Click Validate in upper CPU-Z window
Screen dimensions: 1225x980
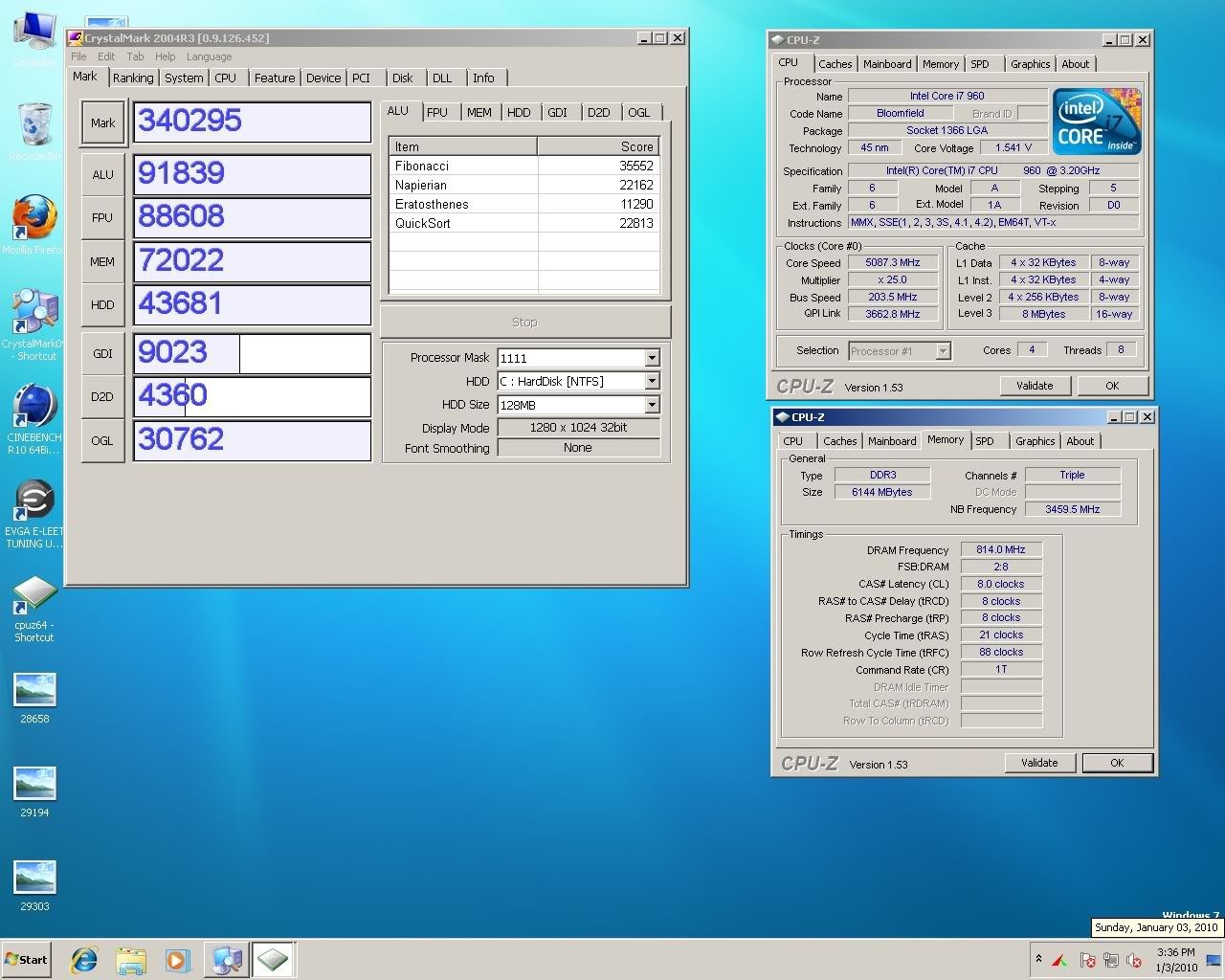point(1035,386)
